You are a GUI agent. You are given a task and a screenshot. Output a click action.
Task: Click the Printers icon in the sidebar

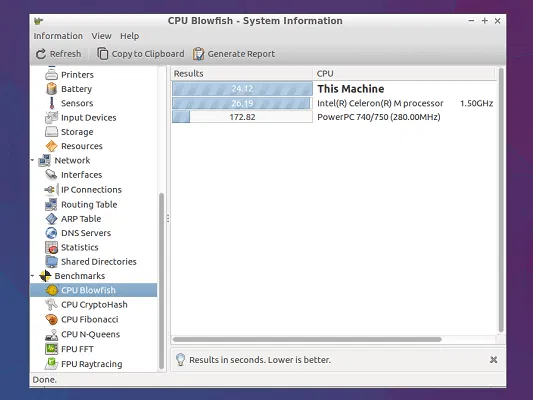(x=51, y=74)
